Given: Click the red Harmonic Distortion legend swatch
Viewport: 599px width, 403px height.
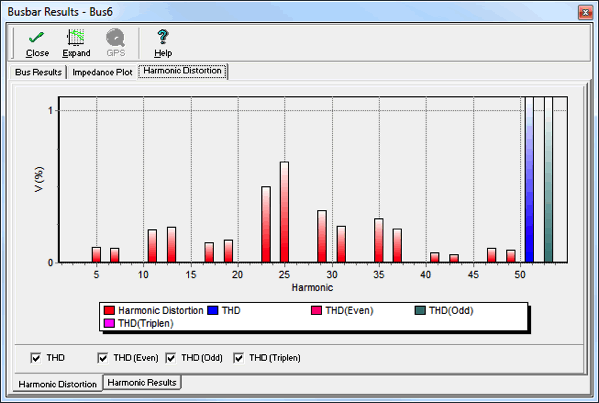Looking at the screenshot, I should point(109,311).
